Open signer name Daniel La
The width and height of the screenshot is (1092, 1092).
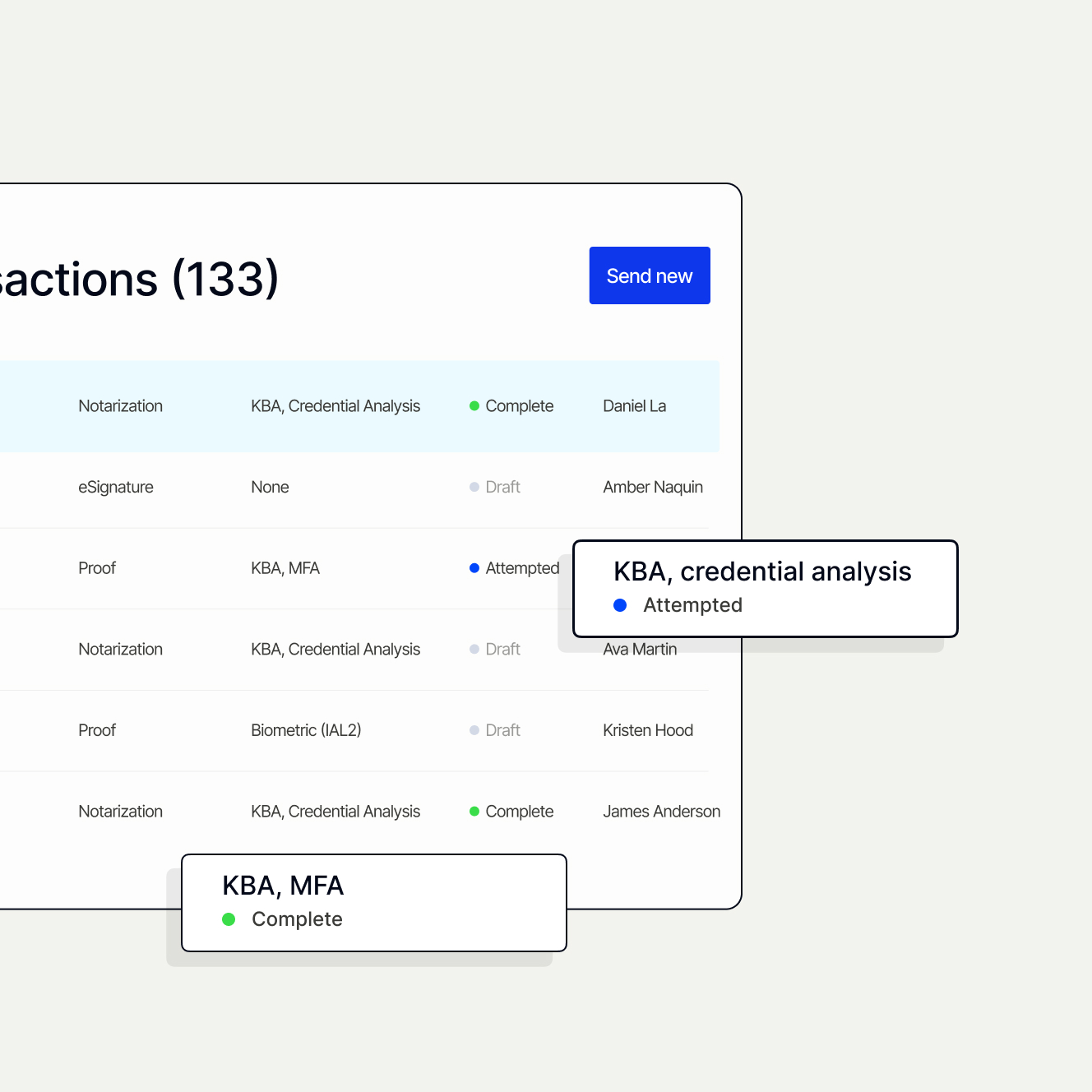[634, 406]
